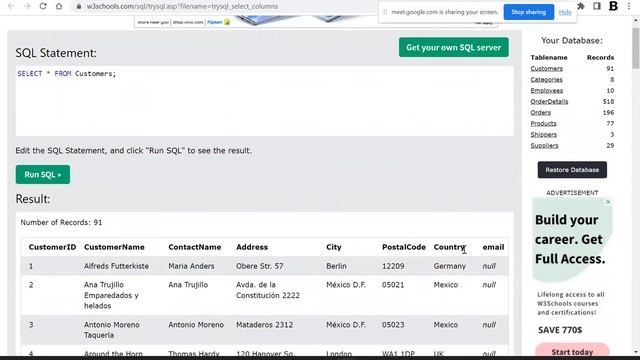Stop sharing the screen
640x360 pixels.
click(x=529, y=12)
